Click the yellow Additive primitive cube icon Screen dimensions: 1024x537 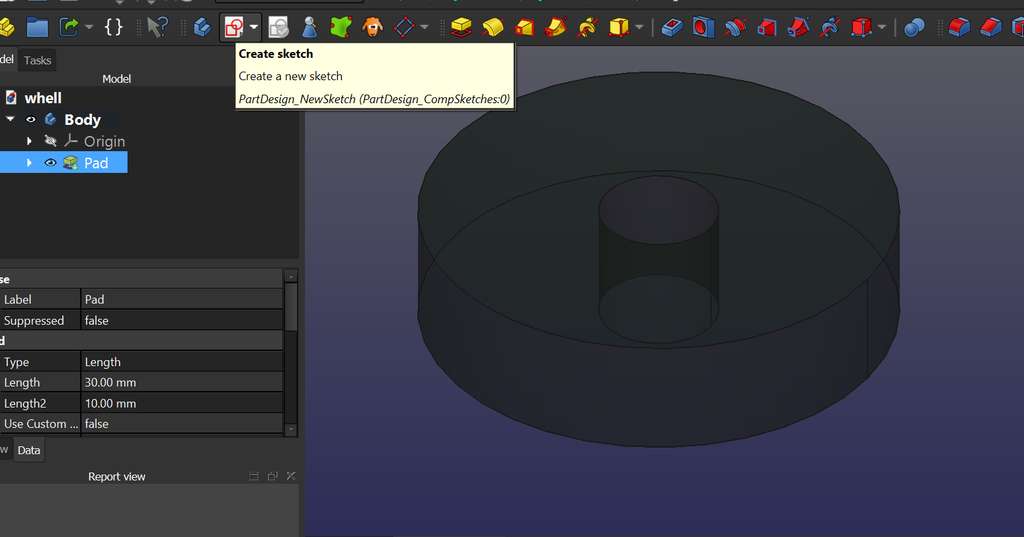pyautogui.click(x=618, y=27)
